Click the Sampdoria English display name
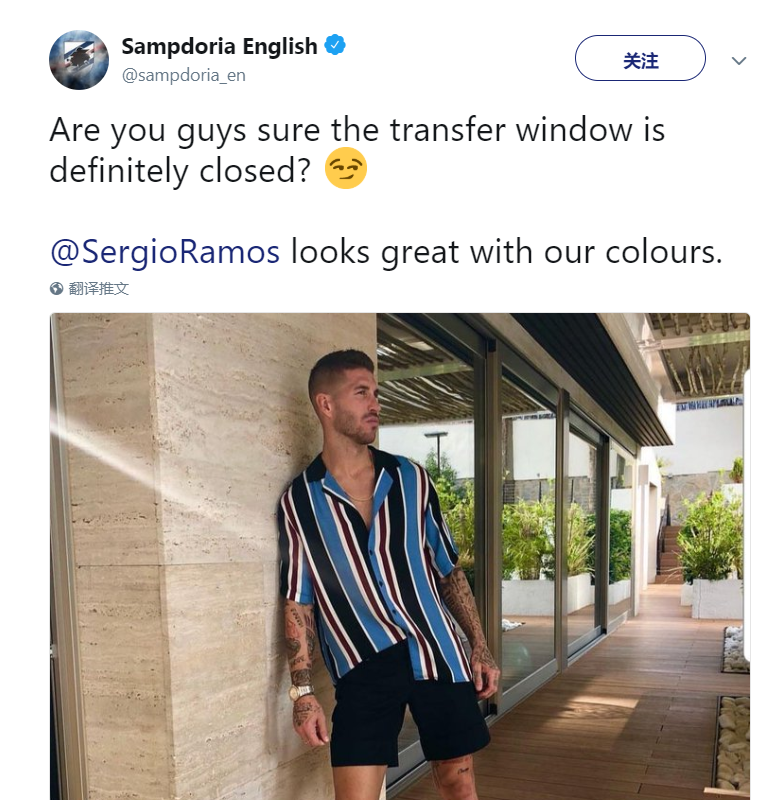The image size is (781, 800). [x=219, y=46]
